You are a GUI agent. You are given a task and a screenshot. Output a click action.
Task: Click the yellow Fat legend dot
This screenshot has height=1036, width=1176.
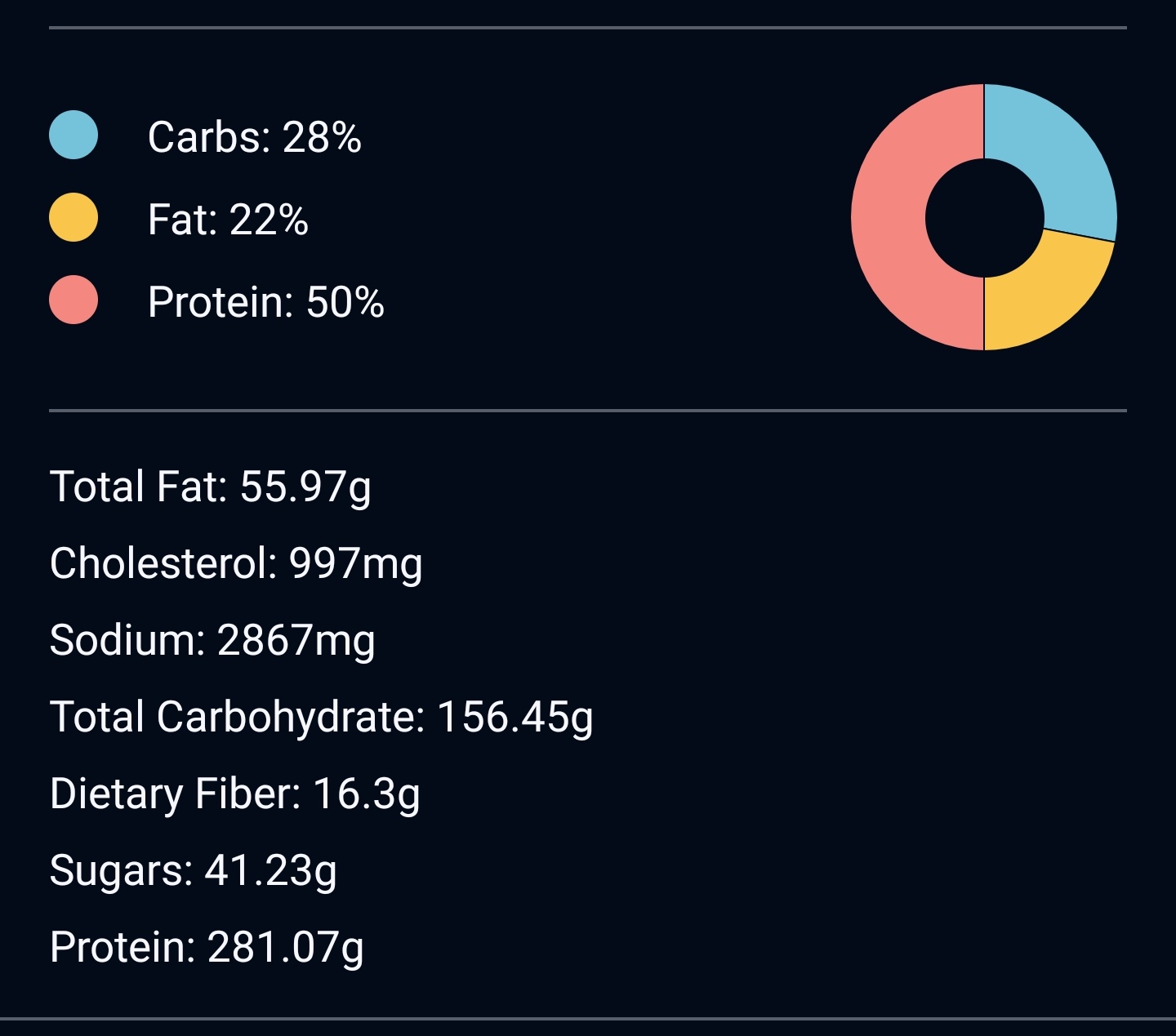pos(73,217)
